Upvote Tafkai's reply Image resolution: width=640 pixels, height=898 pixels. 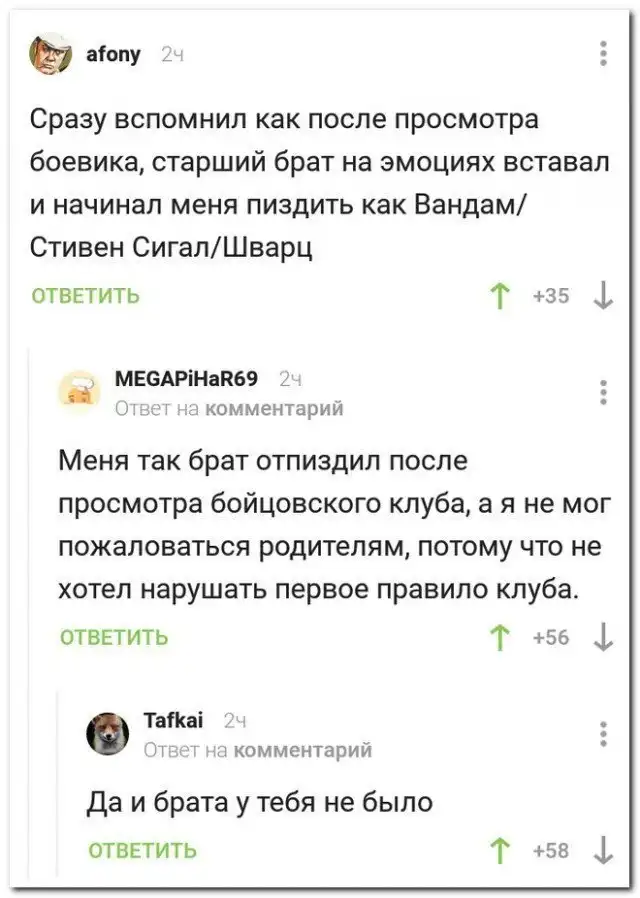pyautogui.click(x=499, y=850)
